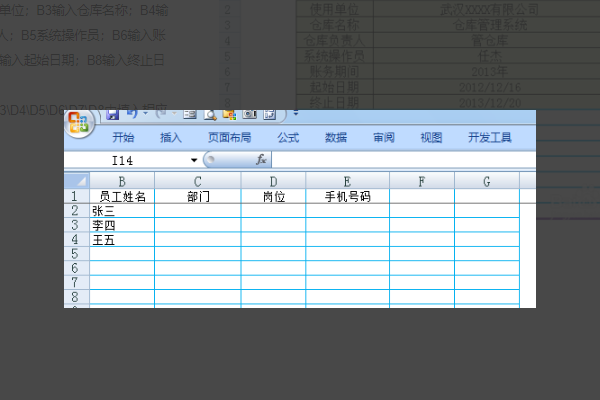Select row 7 header
The image size is (600, 400).
pyautogui.click(x=77, y=282)
